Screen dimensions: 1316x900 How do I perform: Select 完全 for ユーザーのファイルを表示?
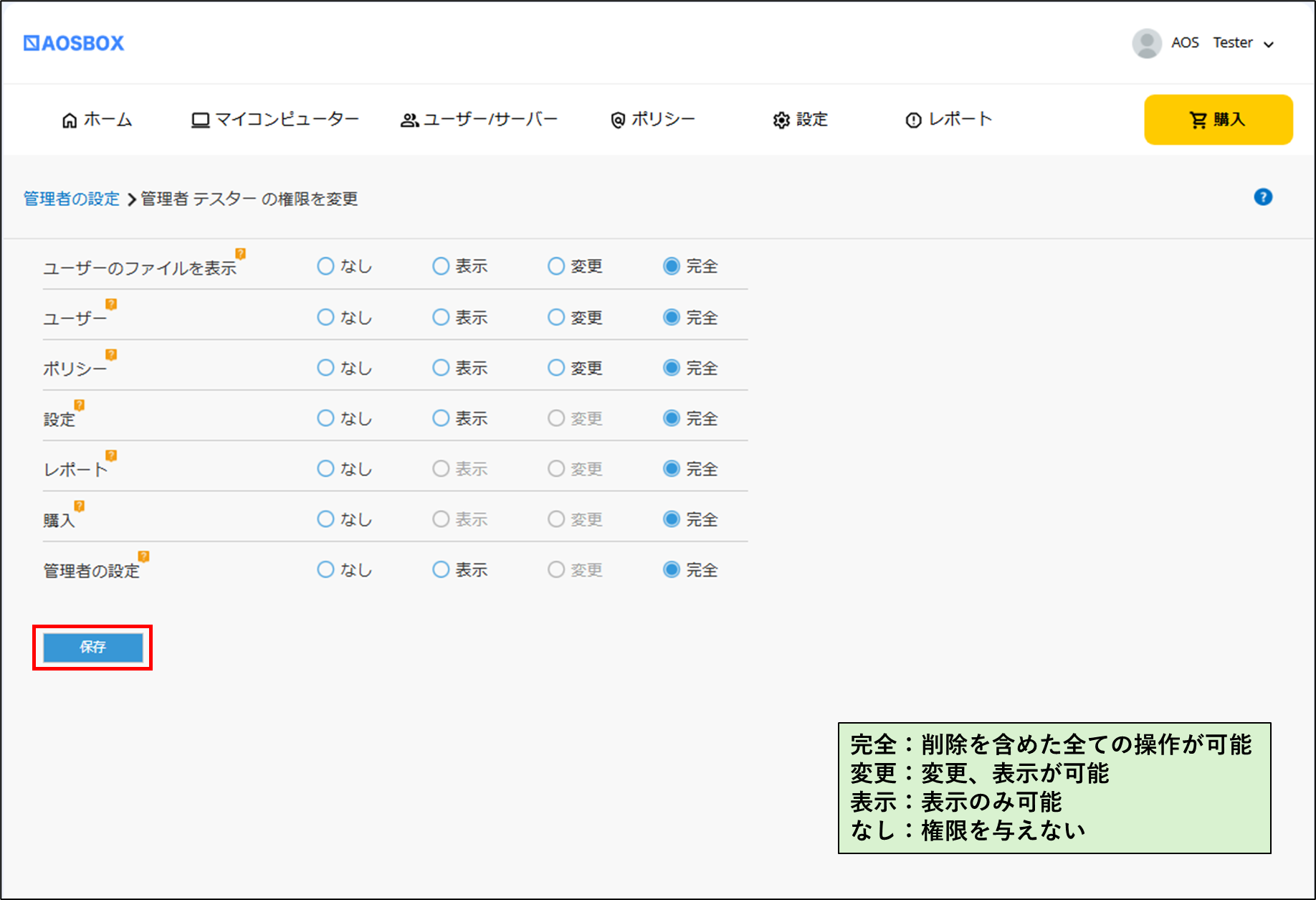pos(672,266)
